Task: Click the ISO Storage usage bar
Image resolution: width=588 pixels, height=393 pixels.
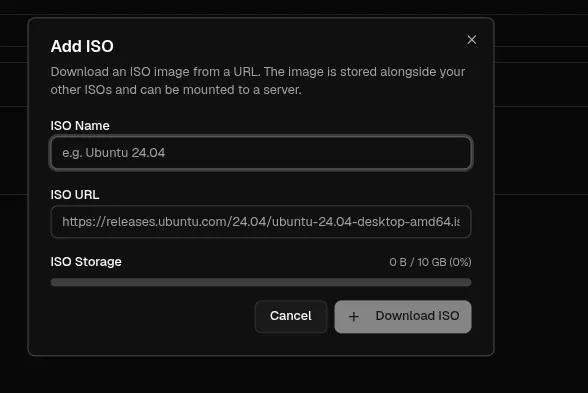Action: pos(261,282)
